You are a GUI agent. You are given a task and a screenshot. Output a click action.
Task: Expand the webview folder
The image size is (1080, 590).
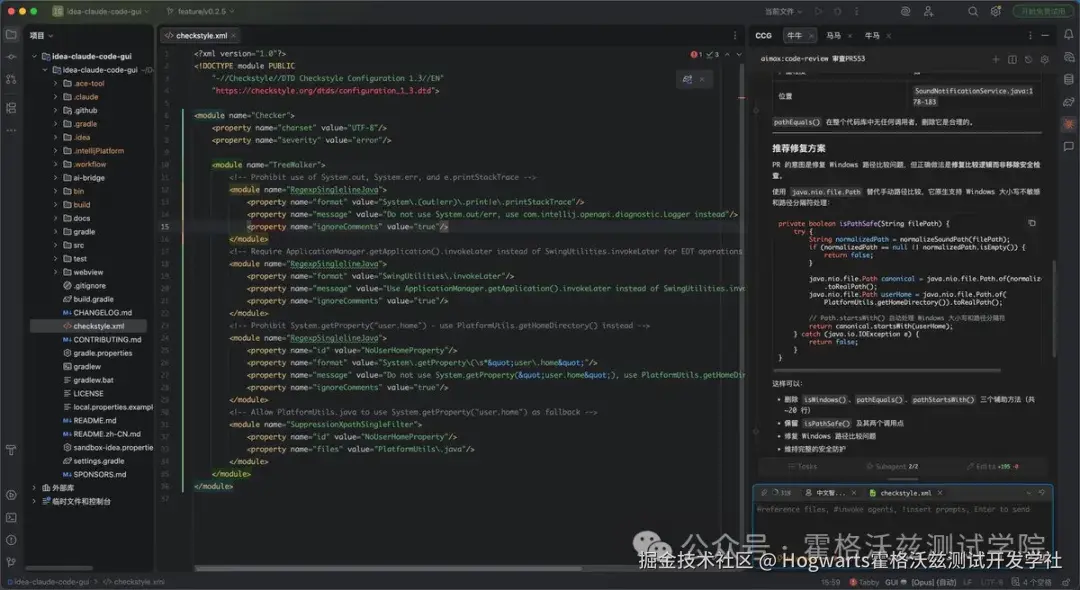pos(56,272)
